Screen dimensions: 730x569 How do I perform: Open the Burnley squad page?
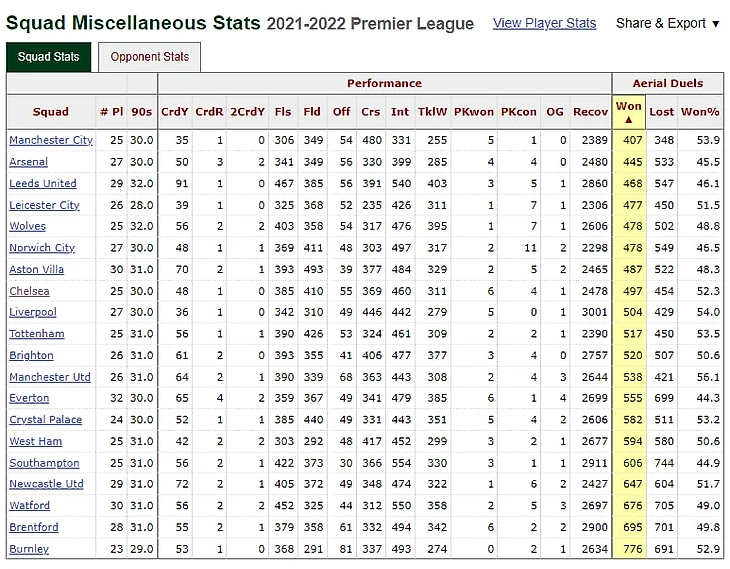(29, 549)
